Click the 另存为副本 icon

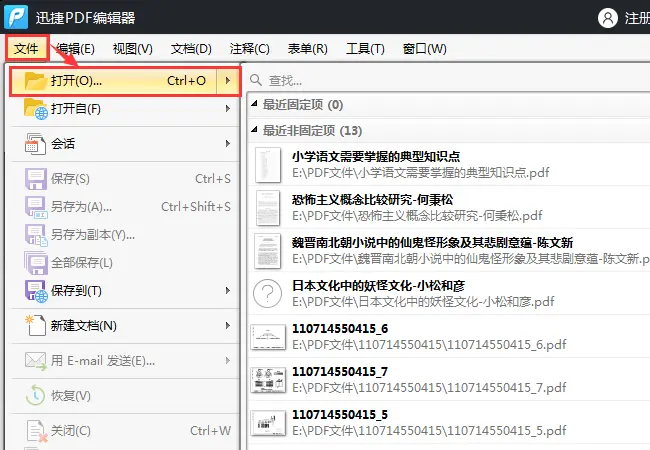click(x=36, y=235)
